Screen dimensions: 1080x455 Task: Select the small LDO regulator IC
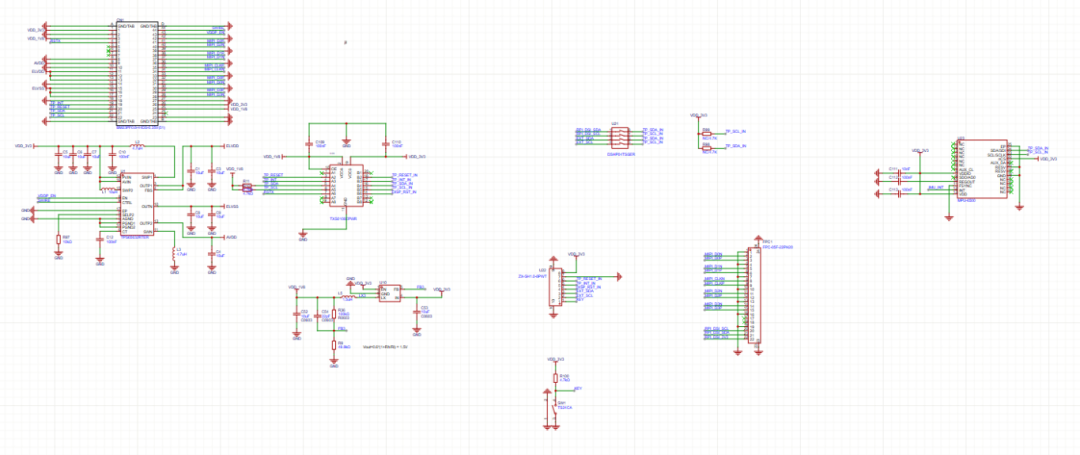coord(390,291)
